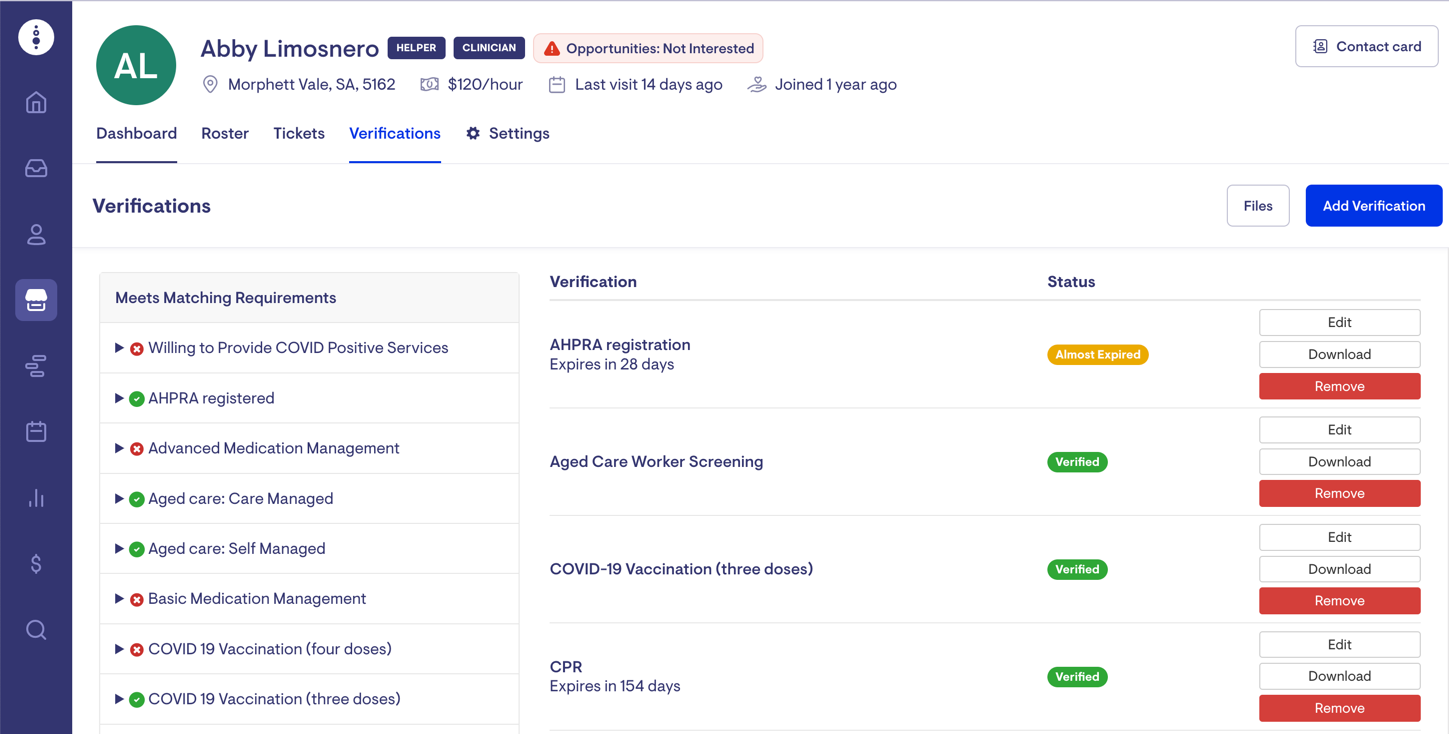Select the marketplace store icon in sidebar
The height and width of the screenshot is (734, 1449).
click(36, 300)
